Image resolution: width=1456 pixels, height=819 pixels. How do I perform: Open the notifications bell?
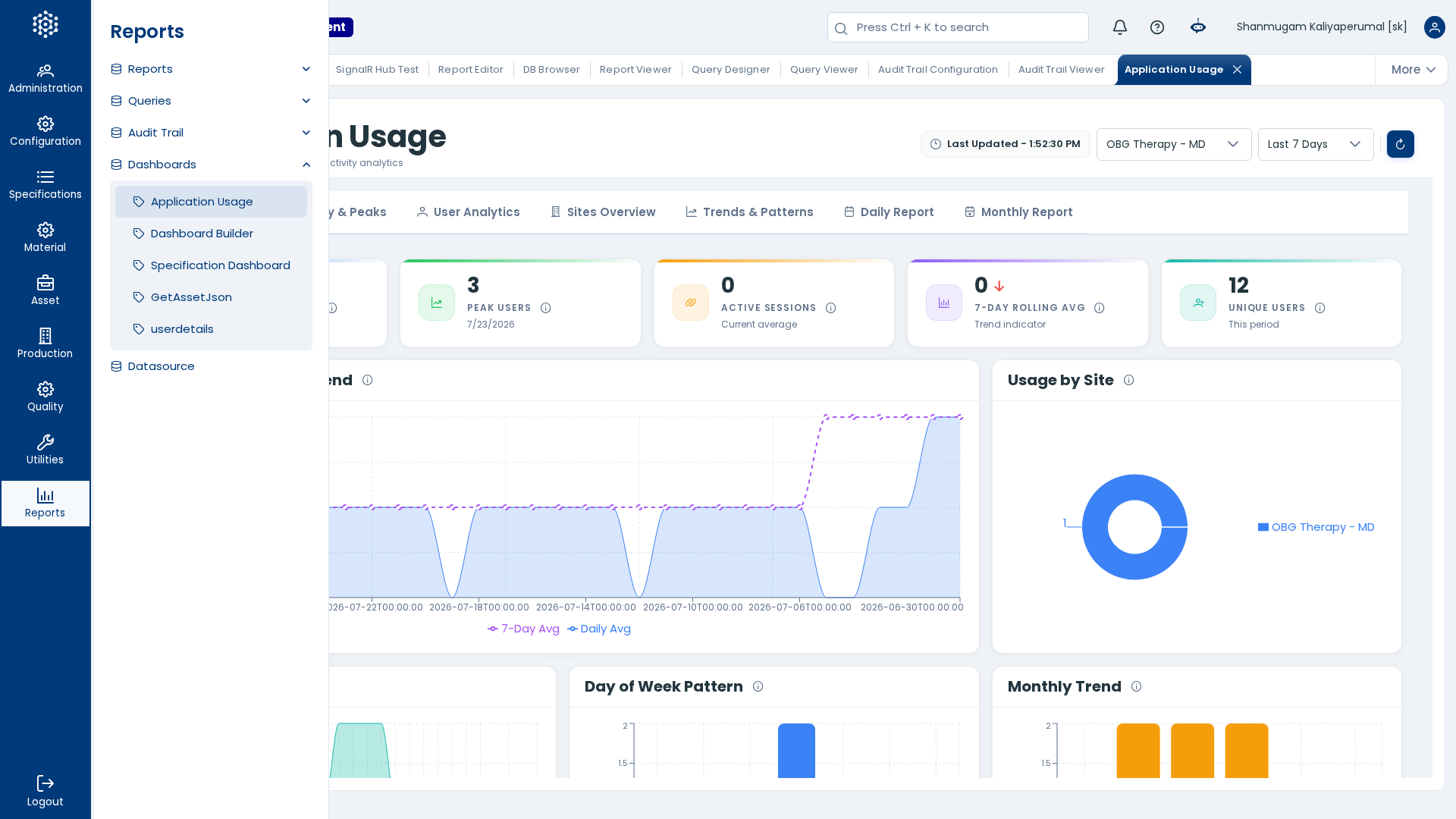point(1120,27)
